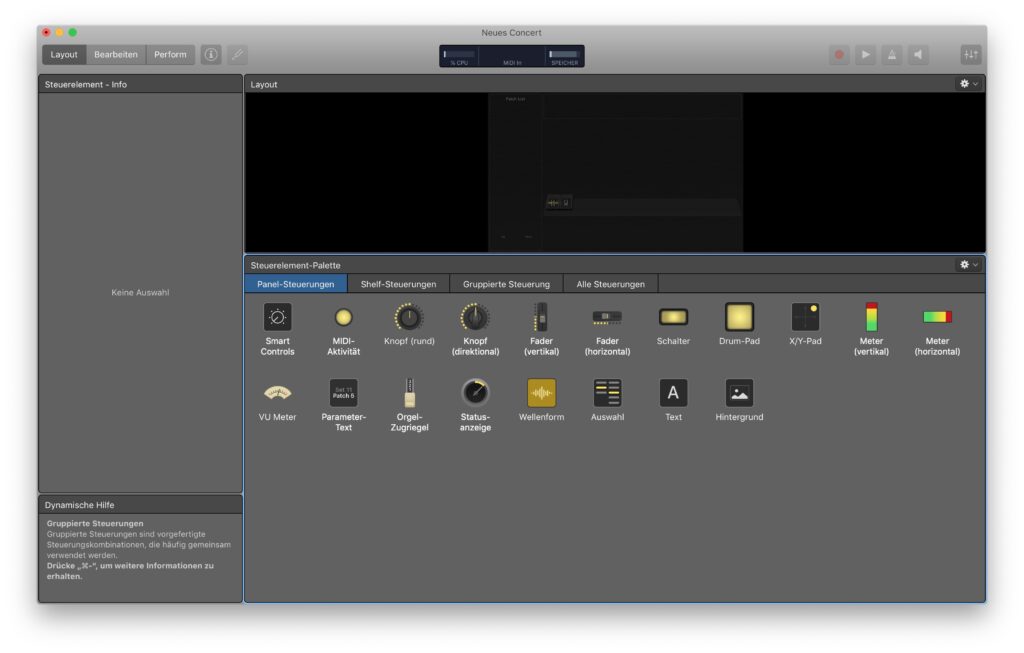
Task: Click the Steuerelement - Info panel header
Action: pos(140,84)
